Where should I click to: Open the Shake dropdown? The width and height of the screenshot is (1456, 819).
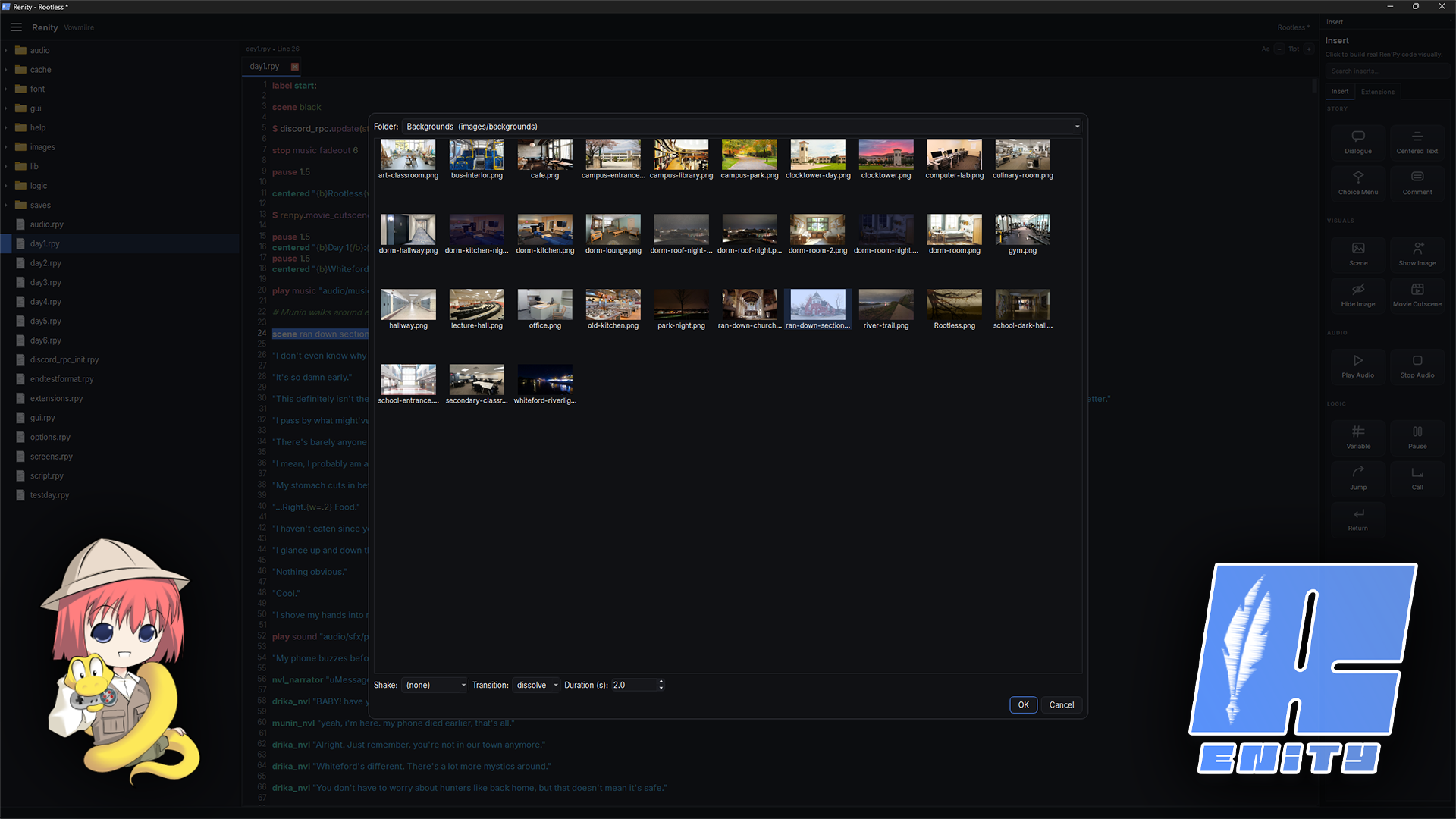click(435, 685)
